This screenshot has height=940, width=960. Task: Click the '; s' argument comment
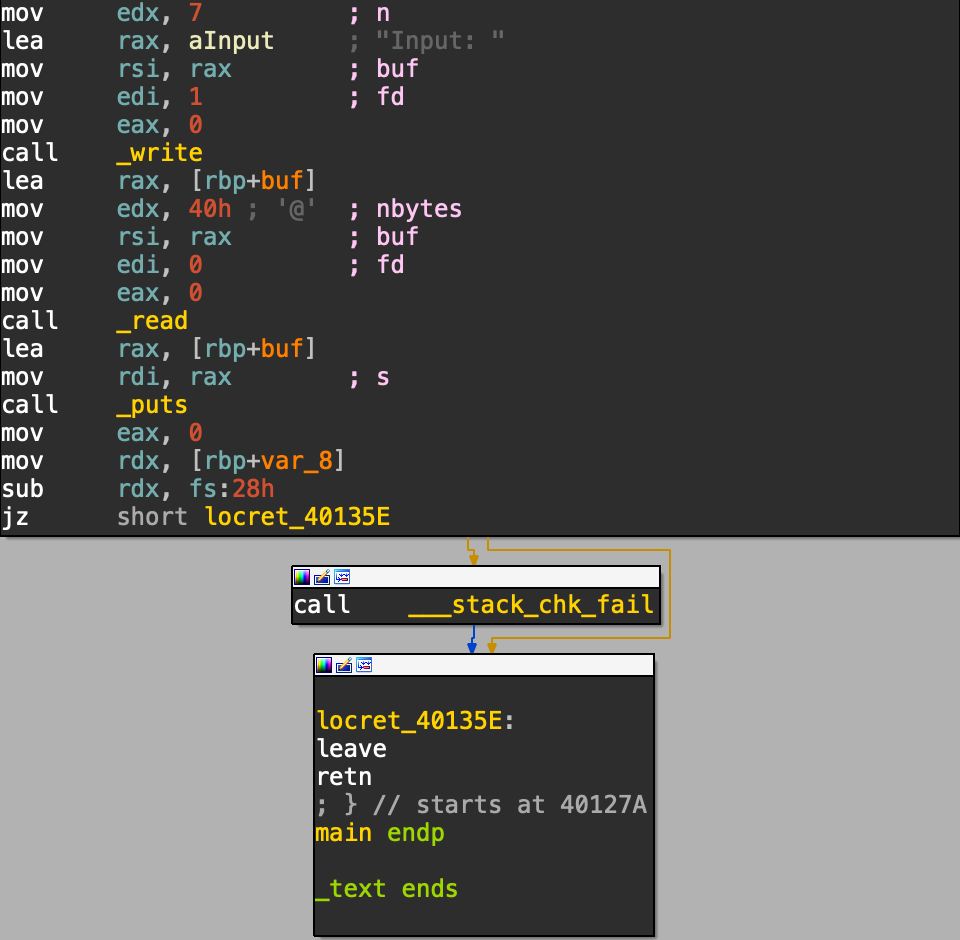coord(369,377)
